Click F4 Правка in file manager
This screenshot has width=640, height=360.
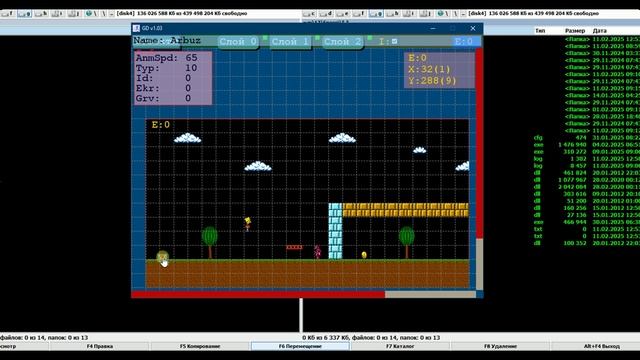100,346
